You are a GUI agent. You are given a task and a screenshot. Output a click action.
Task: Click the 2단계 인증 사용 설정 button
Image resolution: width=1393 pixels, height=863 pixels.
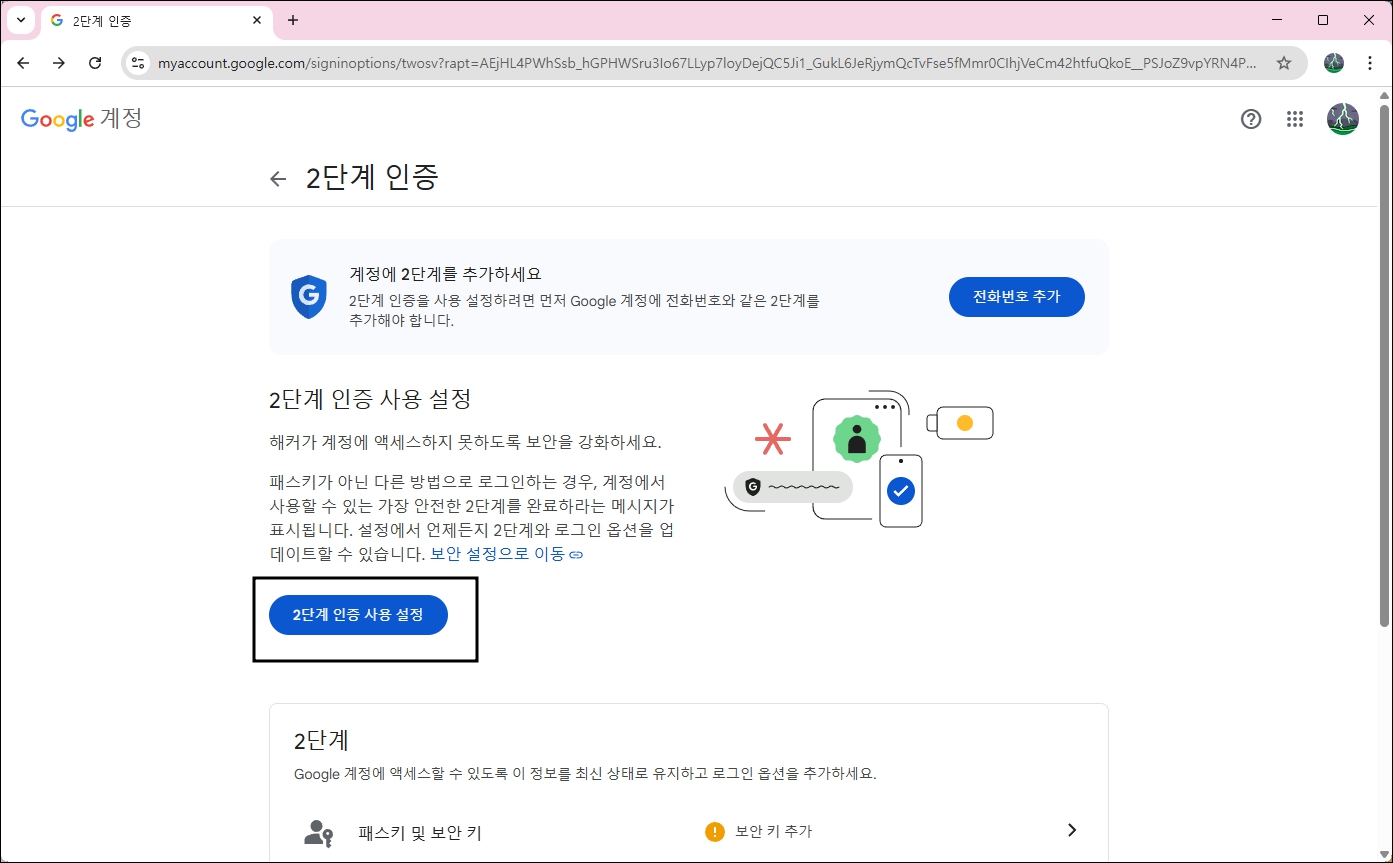(358, 615)
